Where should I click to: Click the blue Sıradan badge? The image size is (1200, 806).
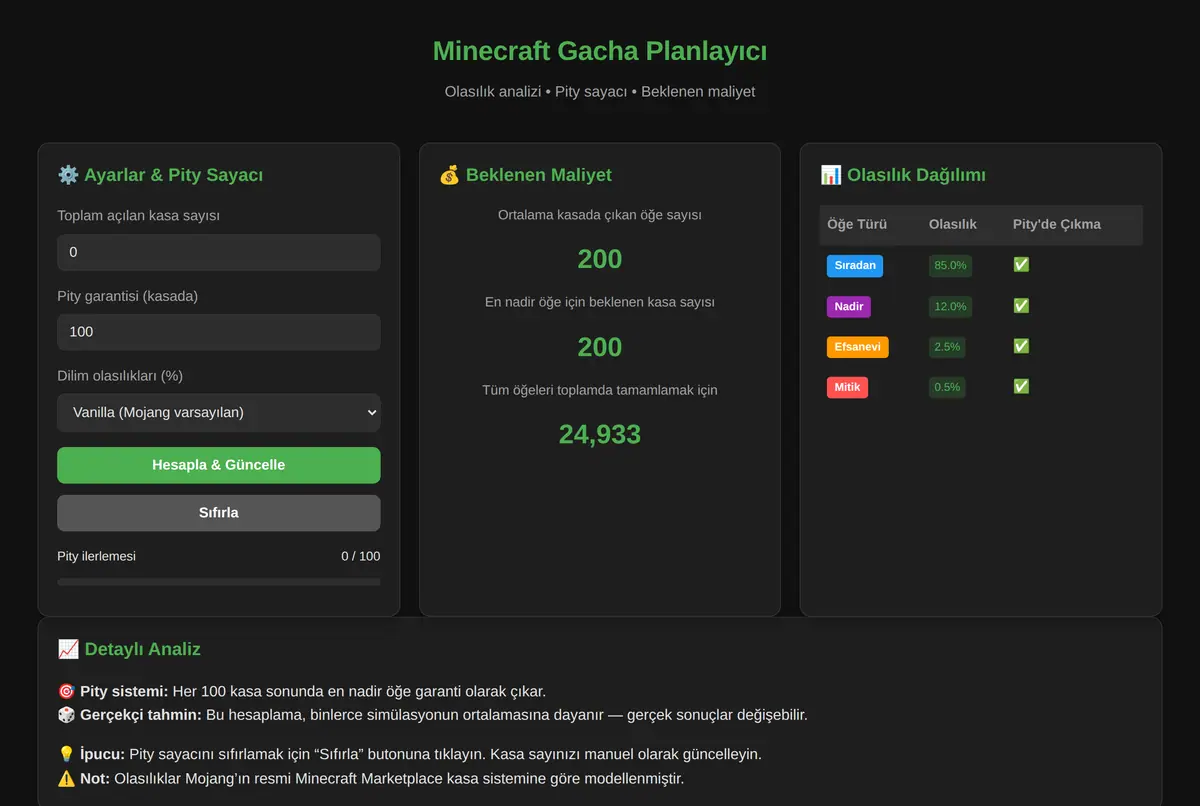(855, 266)
